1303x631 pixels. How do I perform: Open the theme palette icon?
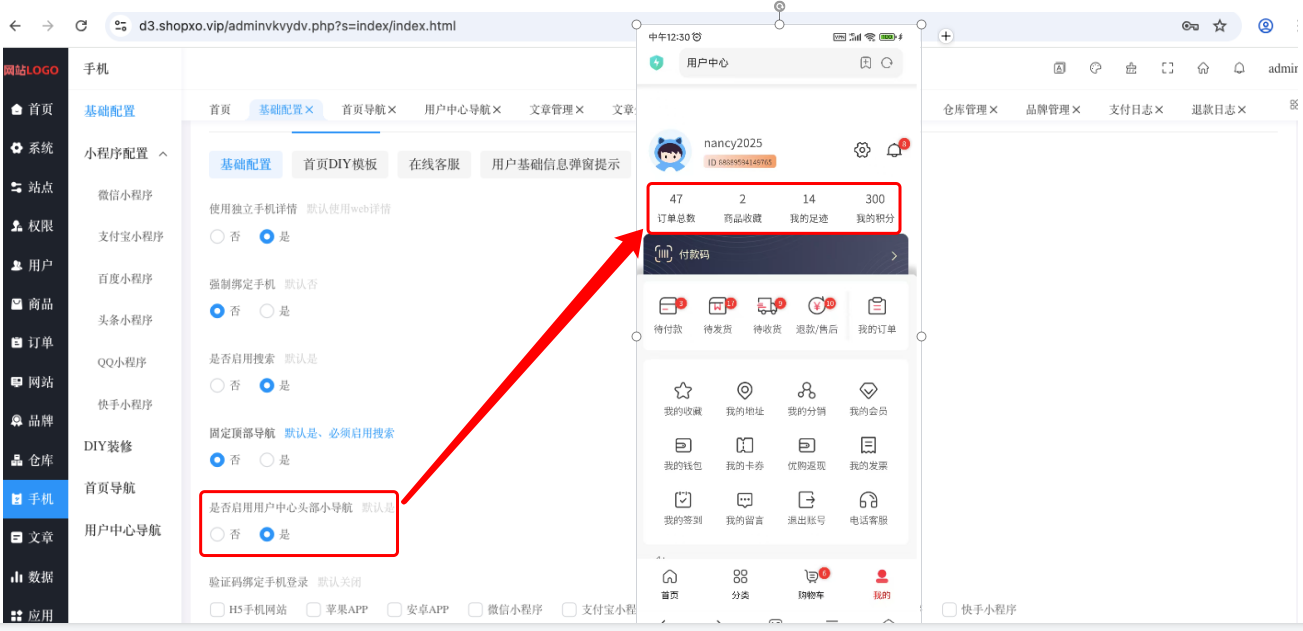1095,69
